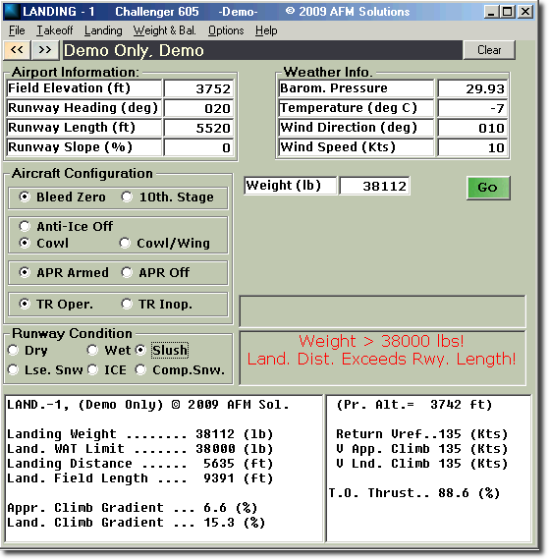Click the 'Appr. Climb Gradient' result line
The width and height of the screenshot is (549, 560).
(x=132, y=508)
